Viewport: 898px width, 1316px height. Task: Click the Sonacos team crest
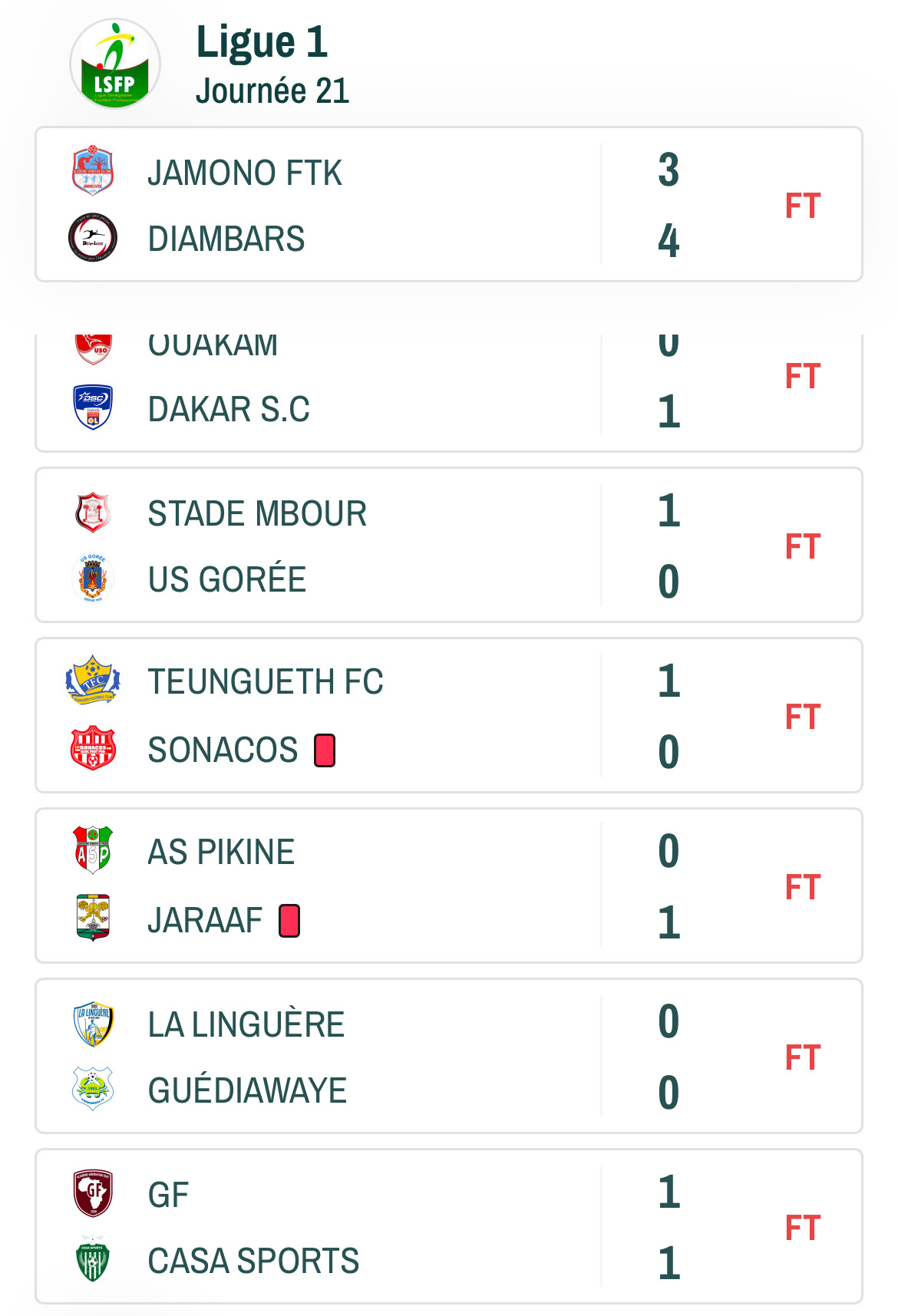[93, 748]
